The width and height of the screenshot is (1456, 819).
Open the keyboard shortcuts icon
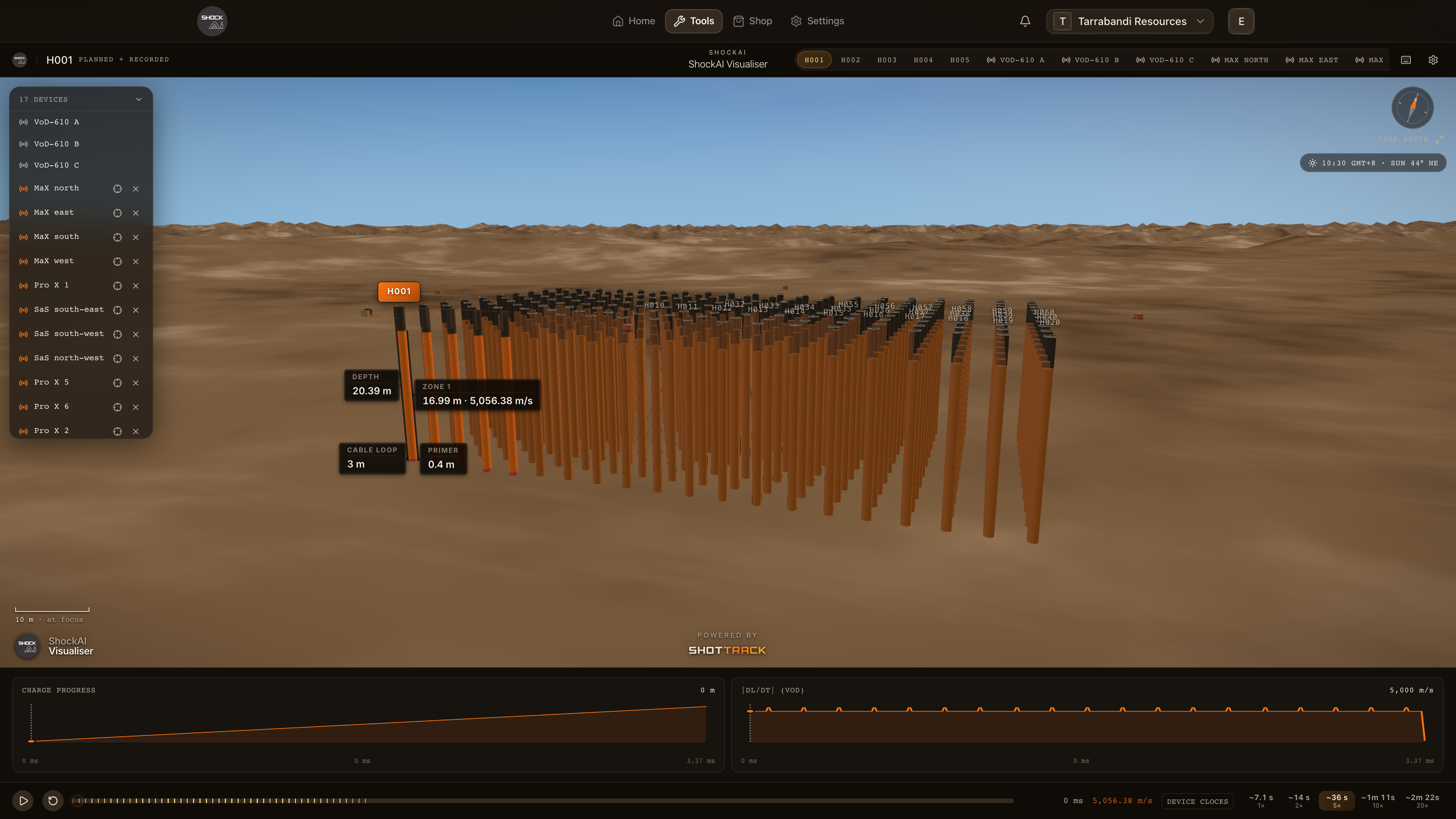[x=1406, y=60]
